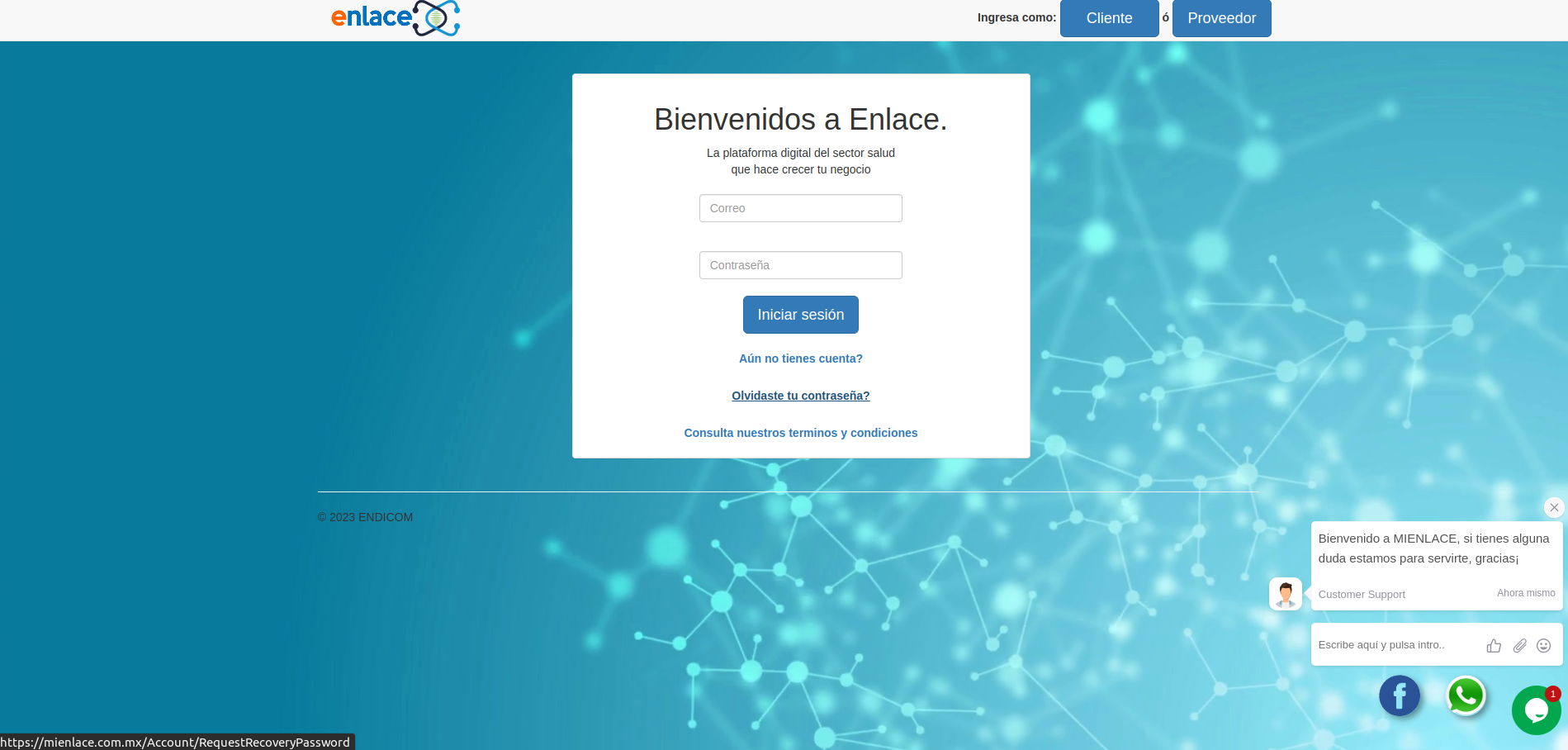Open the 'Aún no tienes cuenta?' link
The width and height of the screenshot is (1568, 750).
point(800,358)
